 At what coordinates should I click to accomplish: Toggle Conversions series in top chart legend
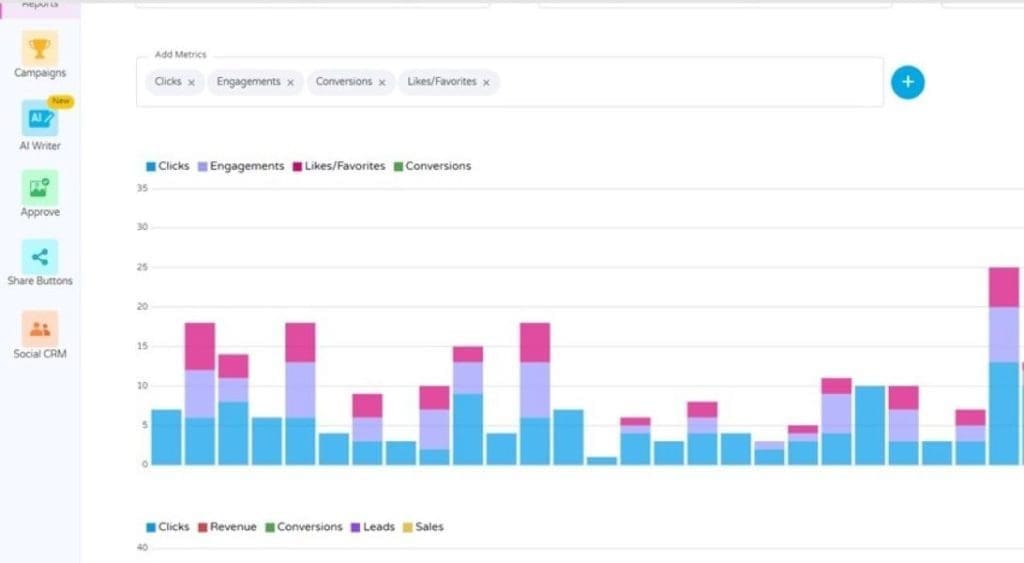pos(431,166)
